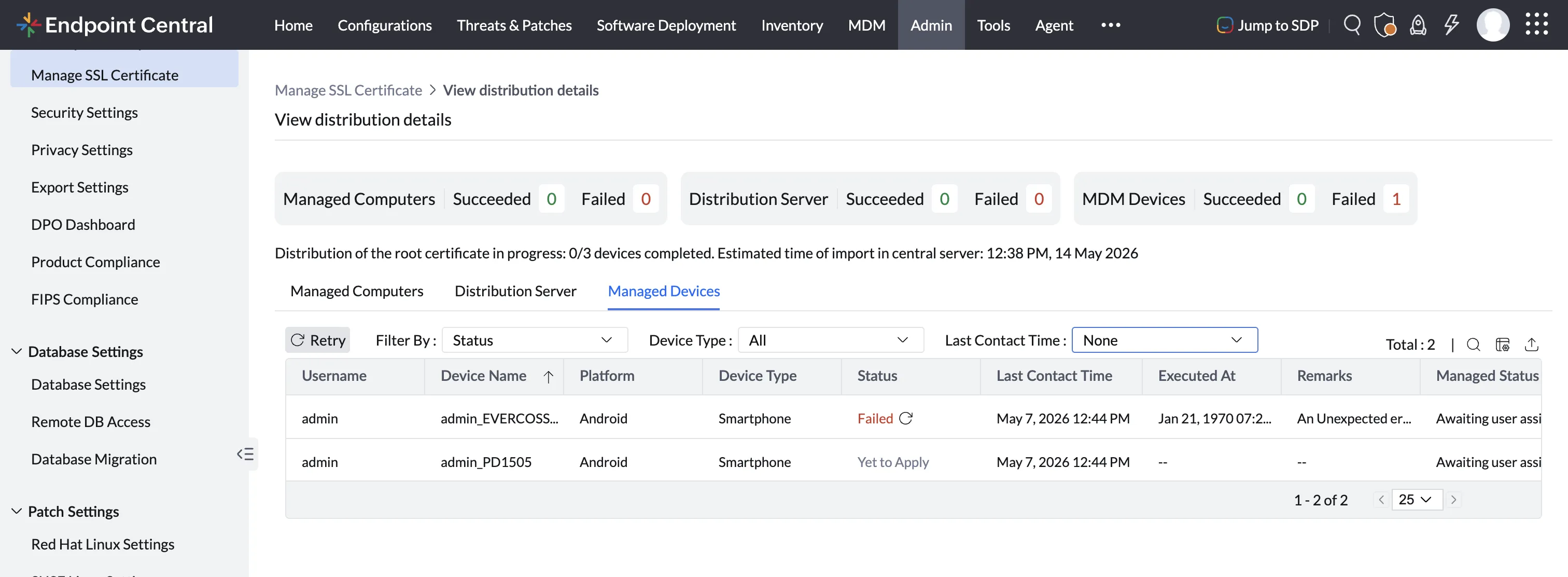Click the Endpoint Central logo icon
This screenshot has width=1568, height=577.
click(27, 25)
